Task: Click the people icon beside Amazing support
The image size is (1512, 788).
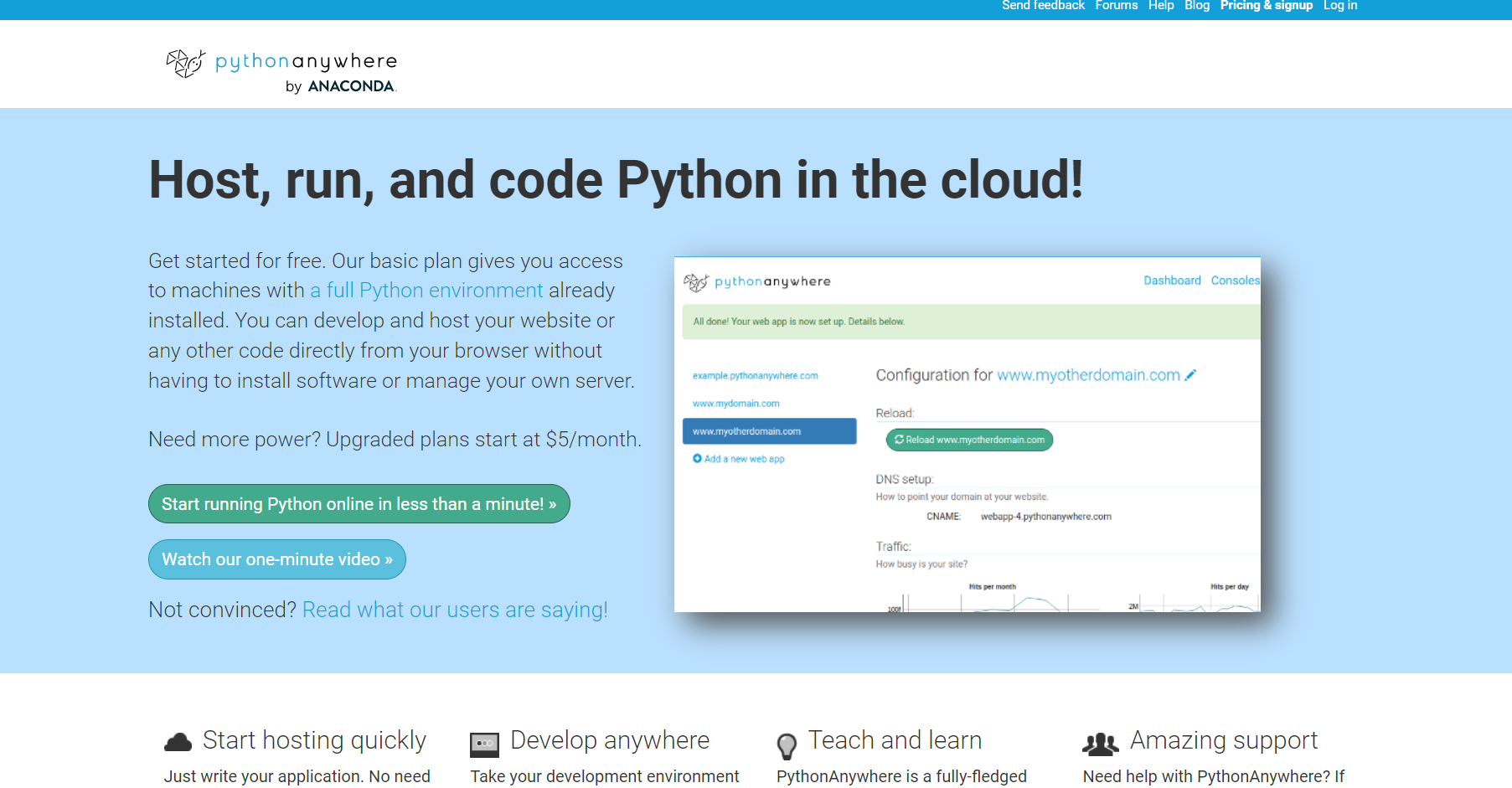Action: point(1101,743)
